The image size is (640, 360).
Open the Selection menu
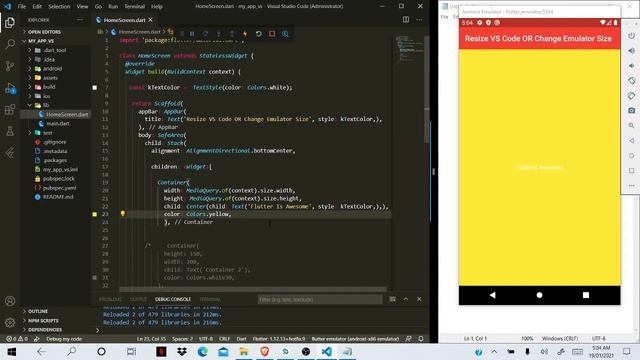59,7
